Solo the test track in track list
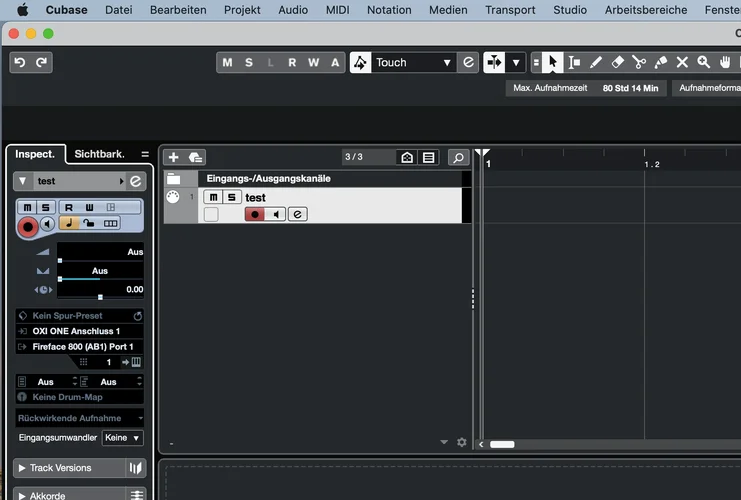 pyautogui.click(x=229, y=198)
